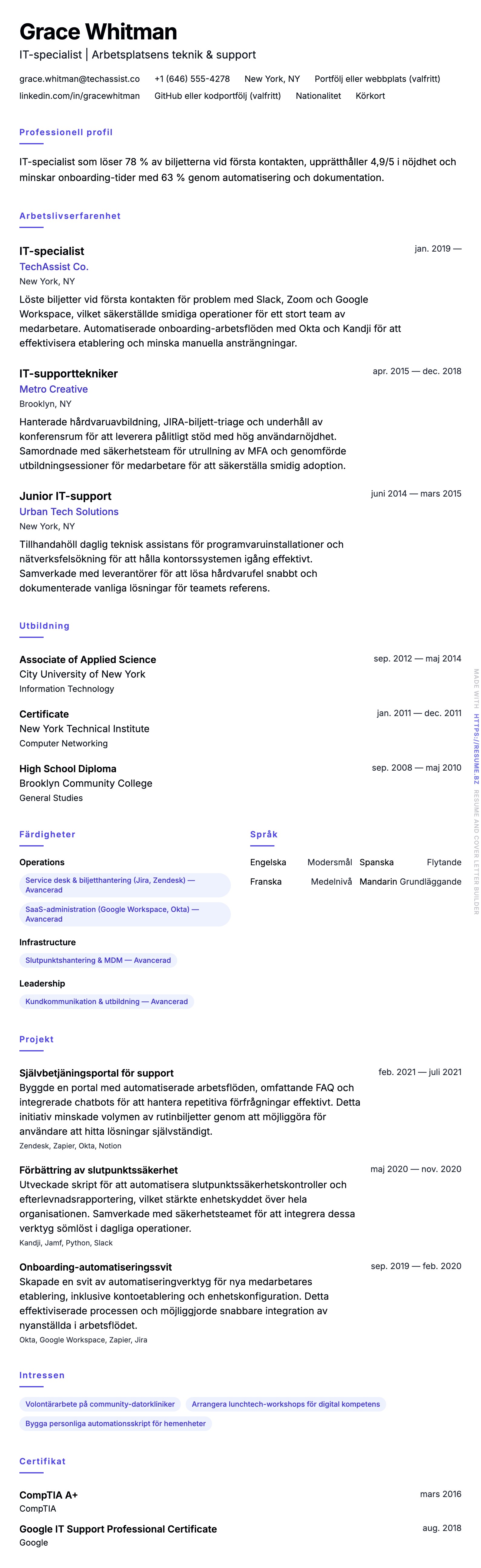This screenshot has height=1568, width=481.
Task: Open the linkedin.com/in/gracewhitman profile link
Action: pyautogui.click(x=79, y=95)
